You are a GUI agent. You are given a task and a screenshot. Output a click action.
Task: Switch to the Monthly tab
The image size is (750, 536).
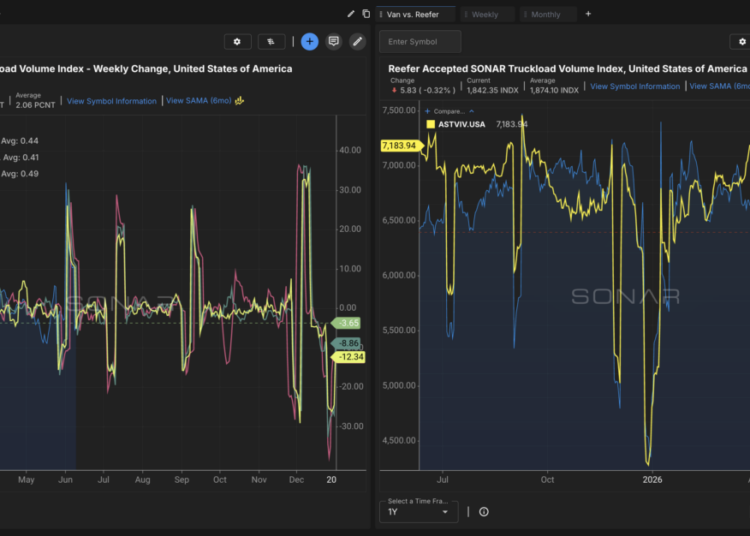coord(548,14)
